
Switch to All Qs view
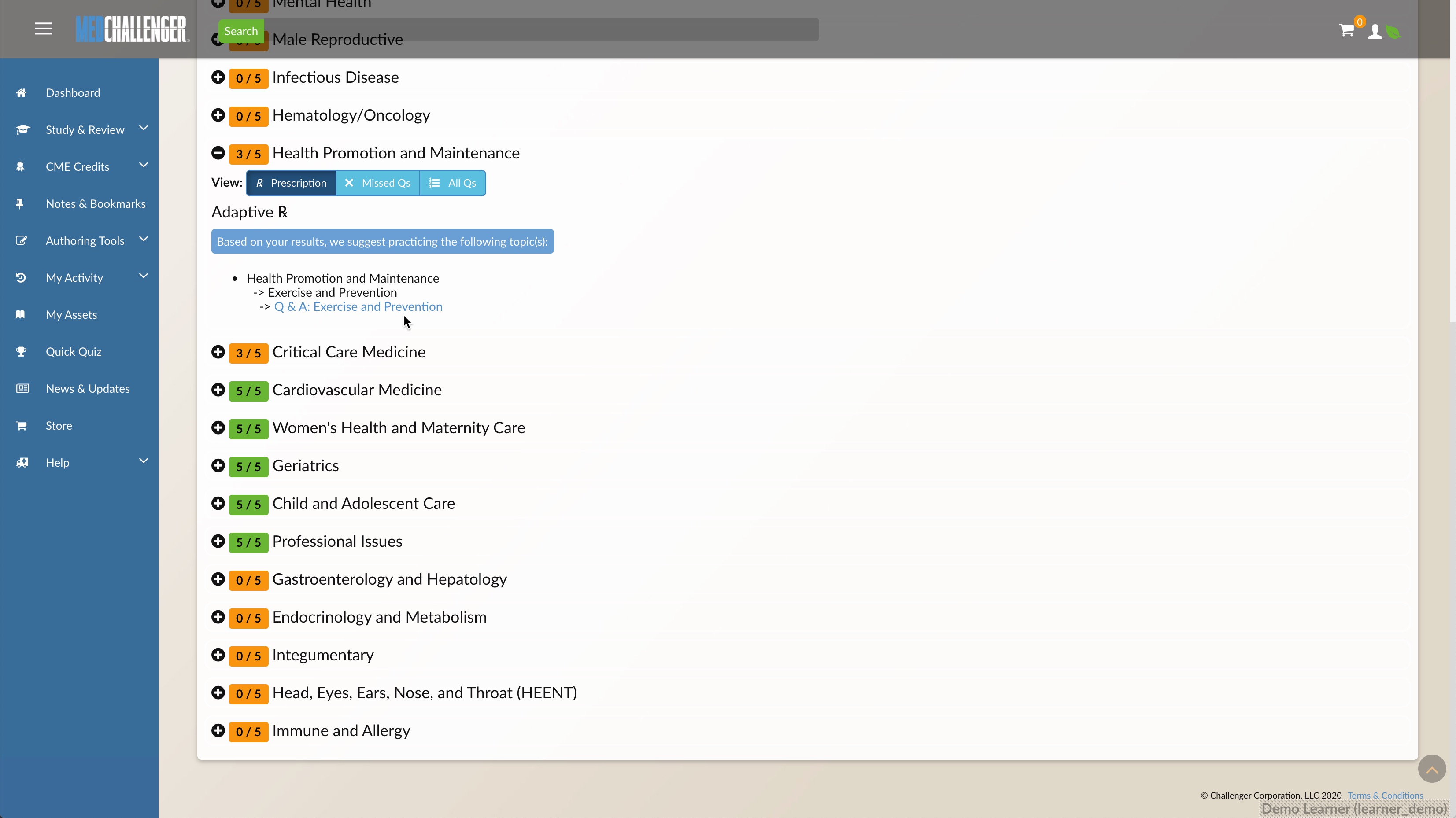[453, 183]
